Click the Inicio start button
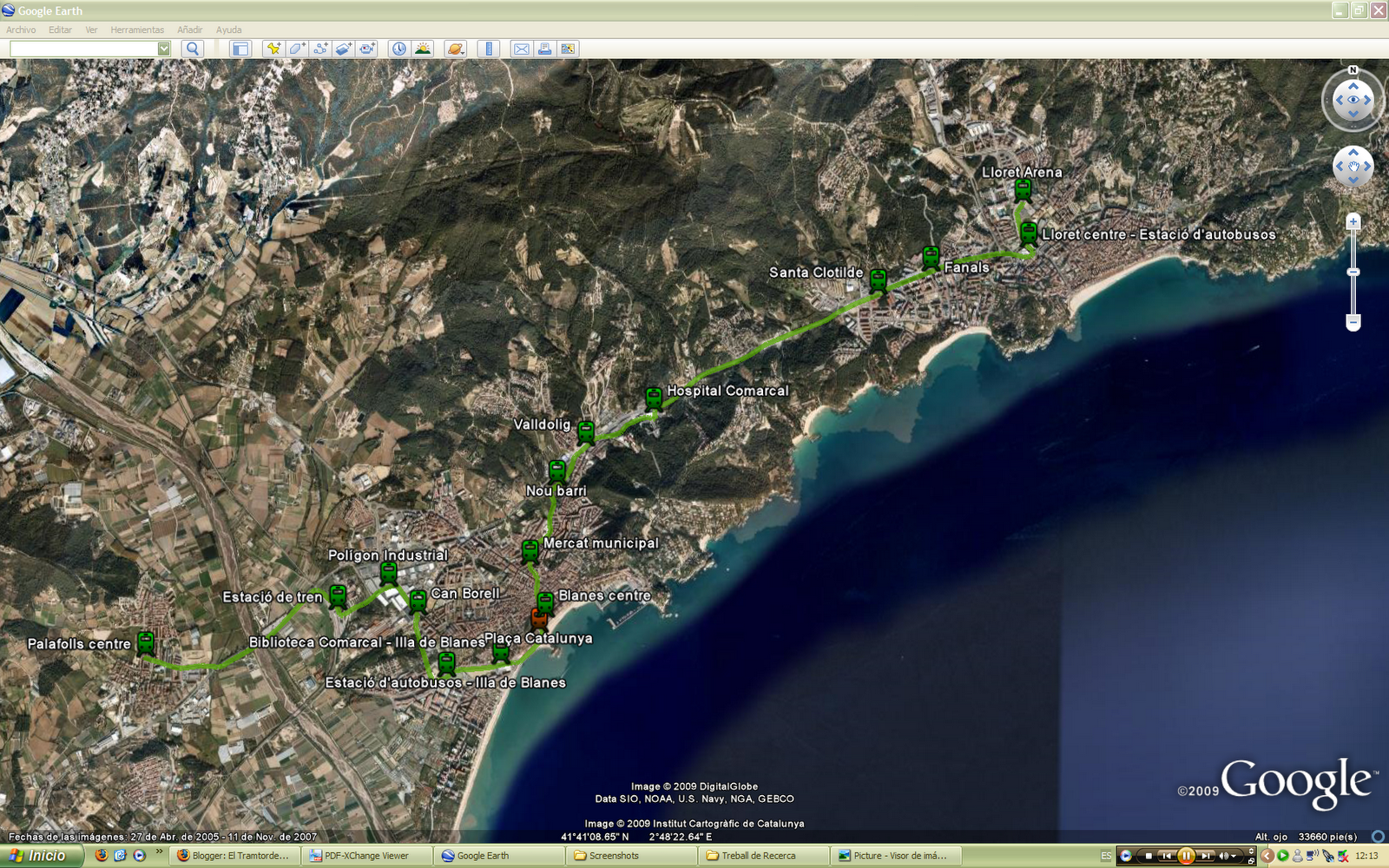 [x=42, y=856]
